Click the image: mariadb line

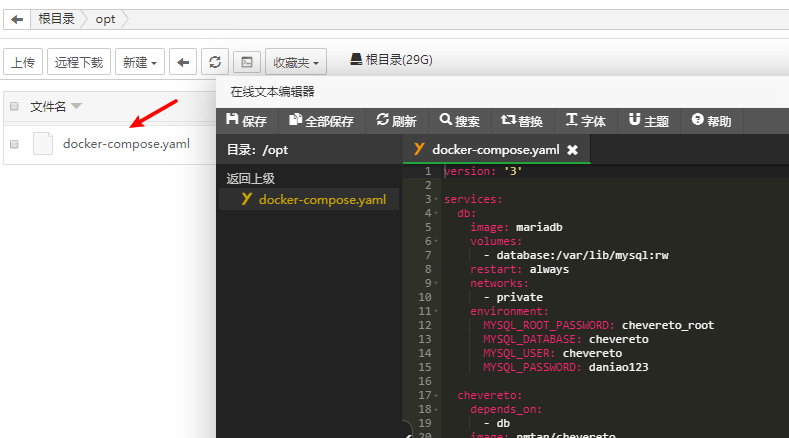[516, 228]
